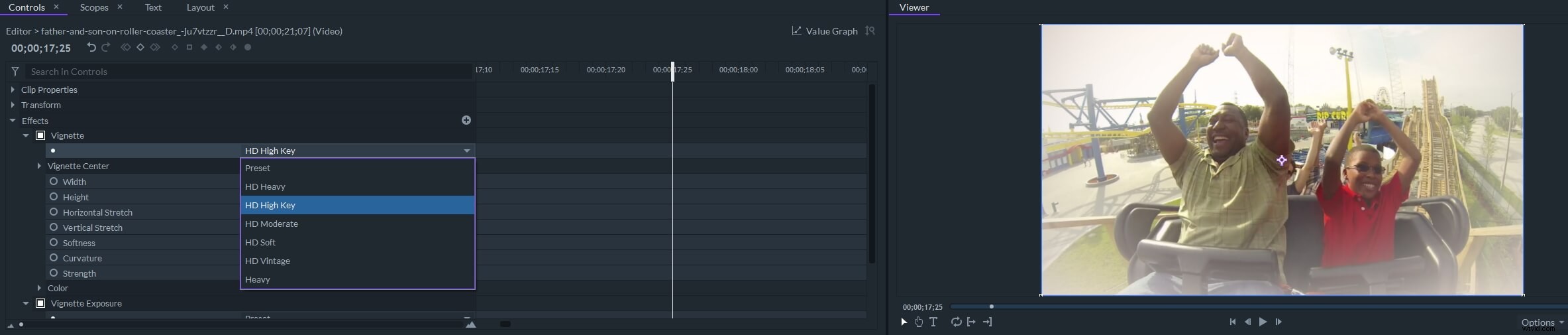The image size is (1568, 335).
Task: Open the Viewer Options dropdown
Action: coord(1542,322)
